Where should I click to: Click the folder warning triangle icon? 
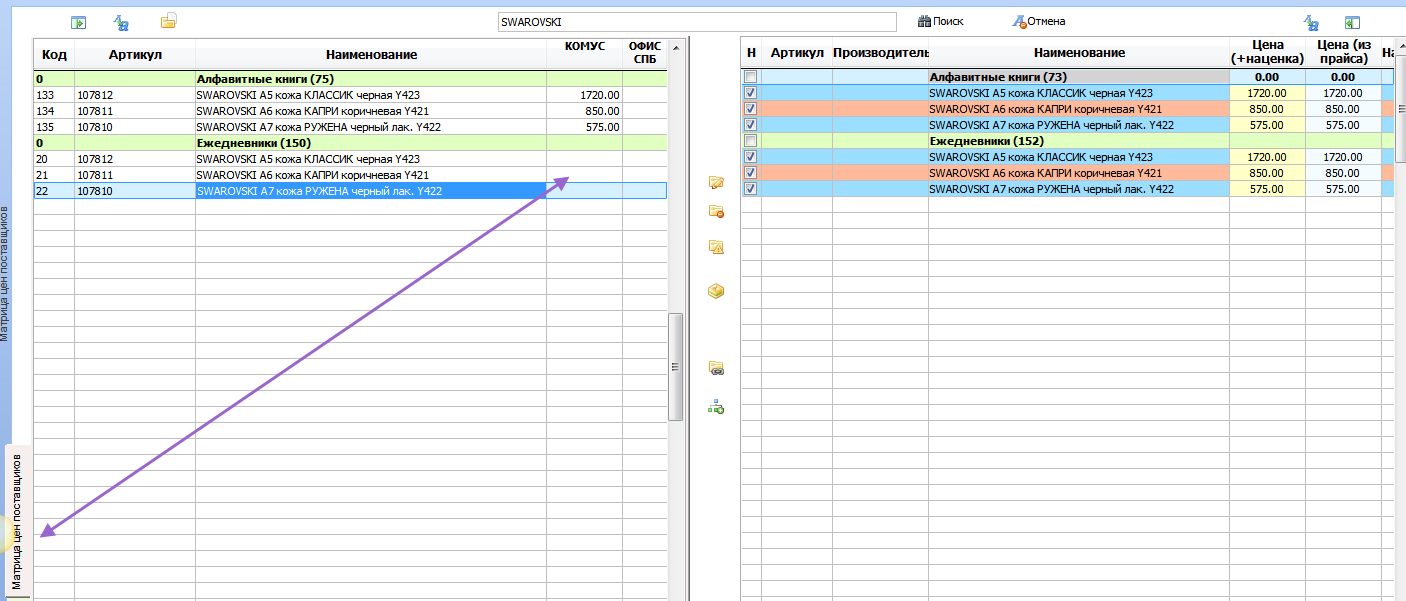tap(716, 247)
